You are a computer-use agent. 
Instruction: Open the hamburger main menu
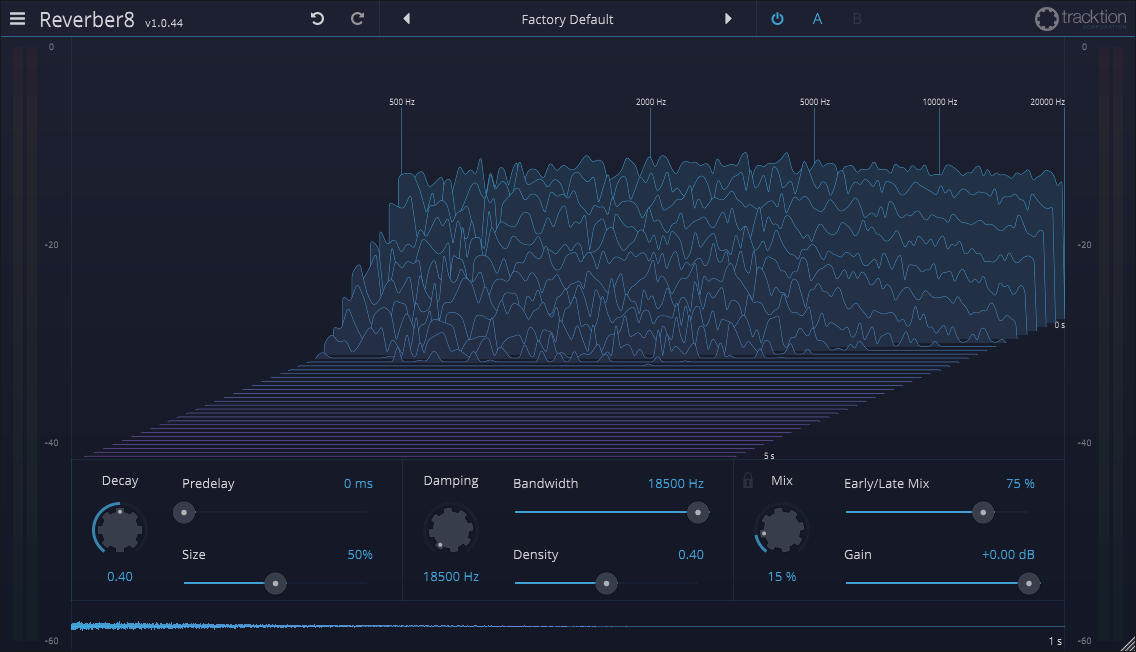coord(18,19)
